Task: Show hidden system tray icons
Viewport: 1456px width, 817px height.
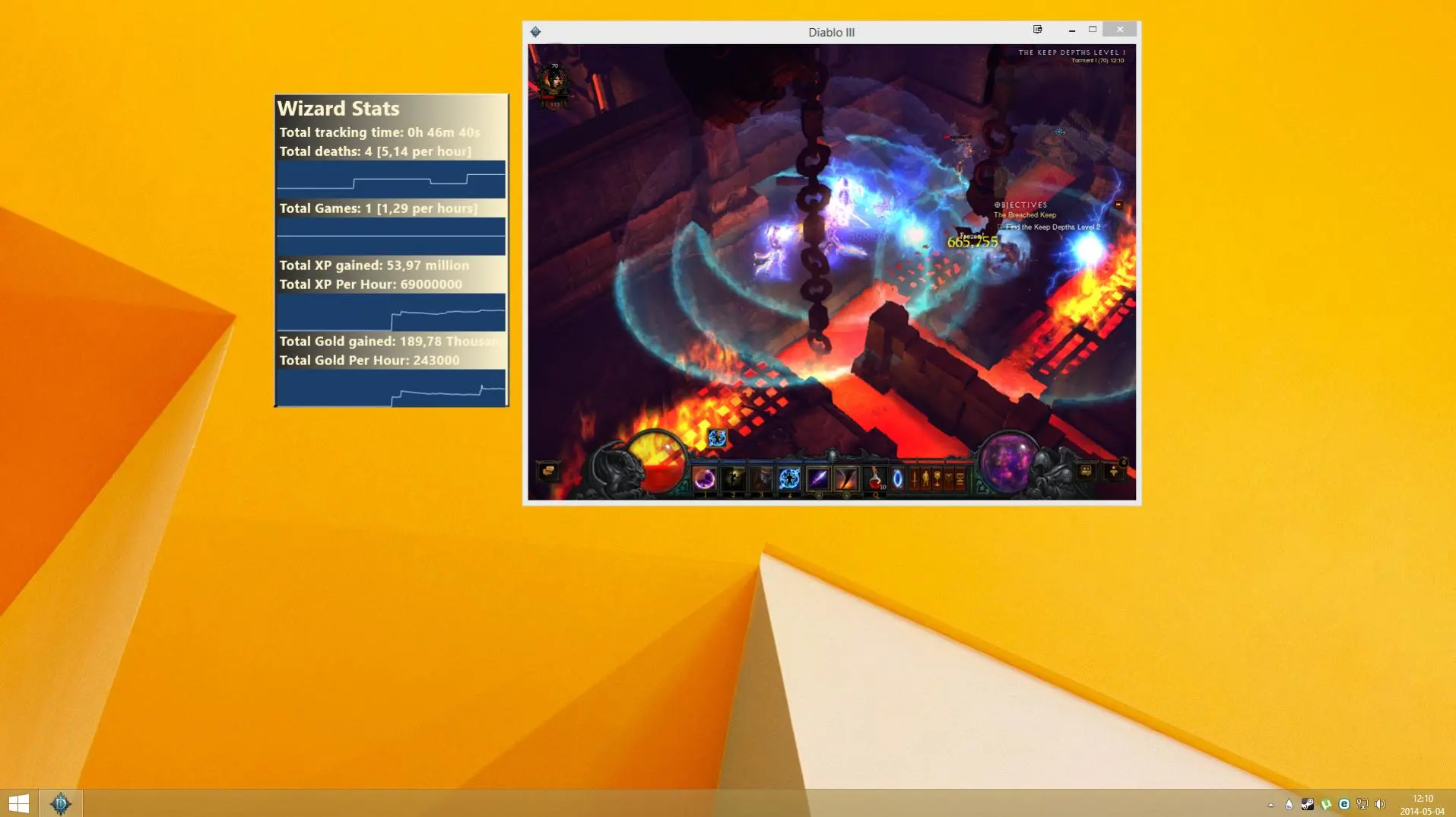Action: coord(1270,804)
